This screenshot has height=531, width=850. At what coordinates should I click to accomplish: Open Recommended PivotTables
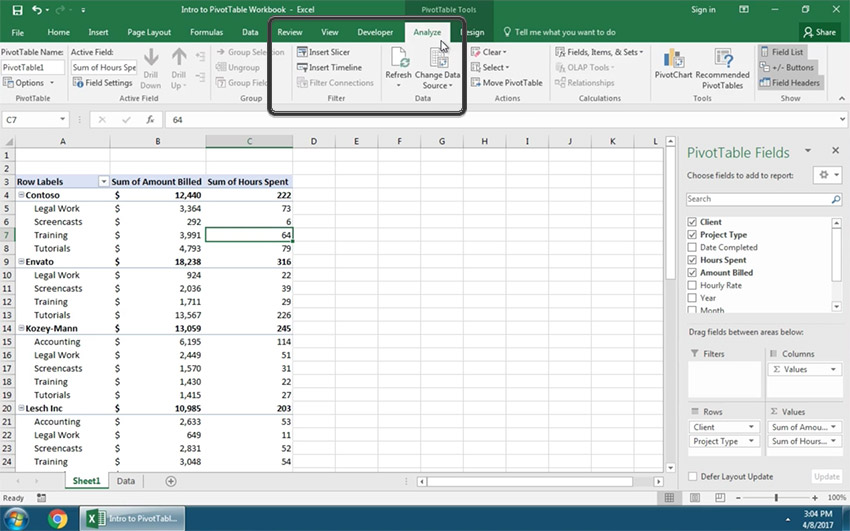(722, 68)
